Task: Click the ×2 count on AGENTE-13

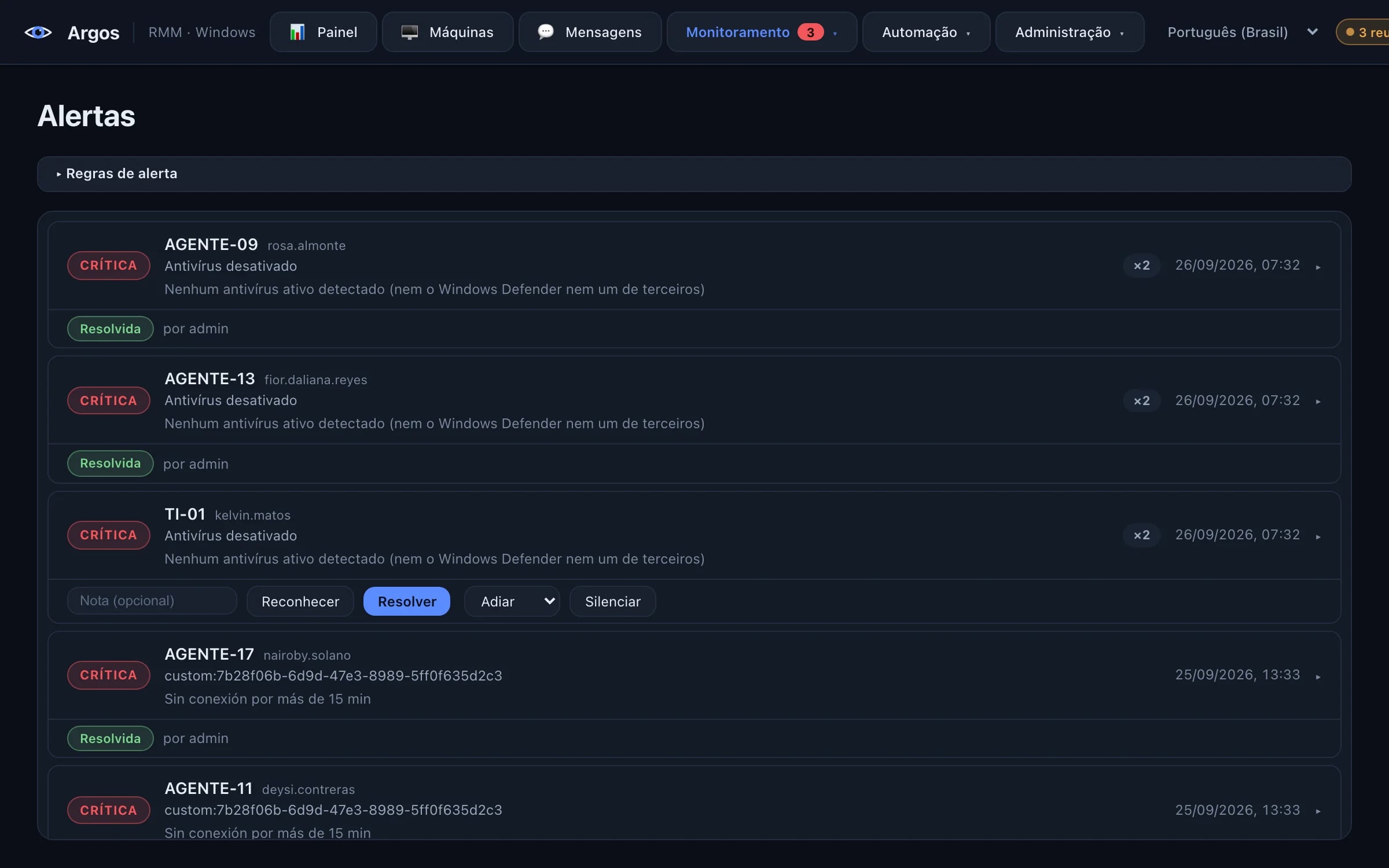Action: pyautogui.click(x=1142, y=400)
